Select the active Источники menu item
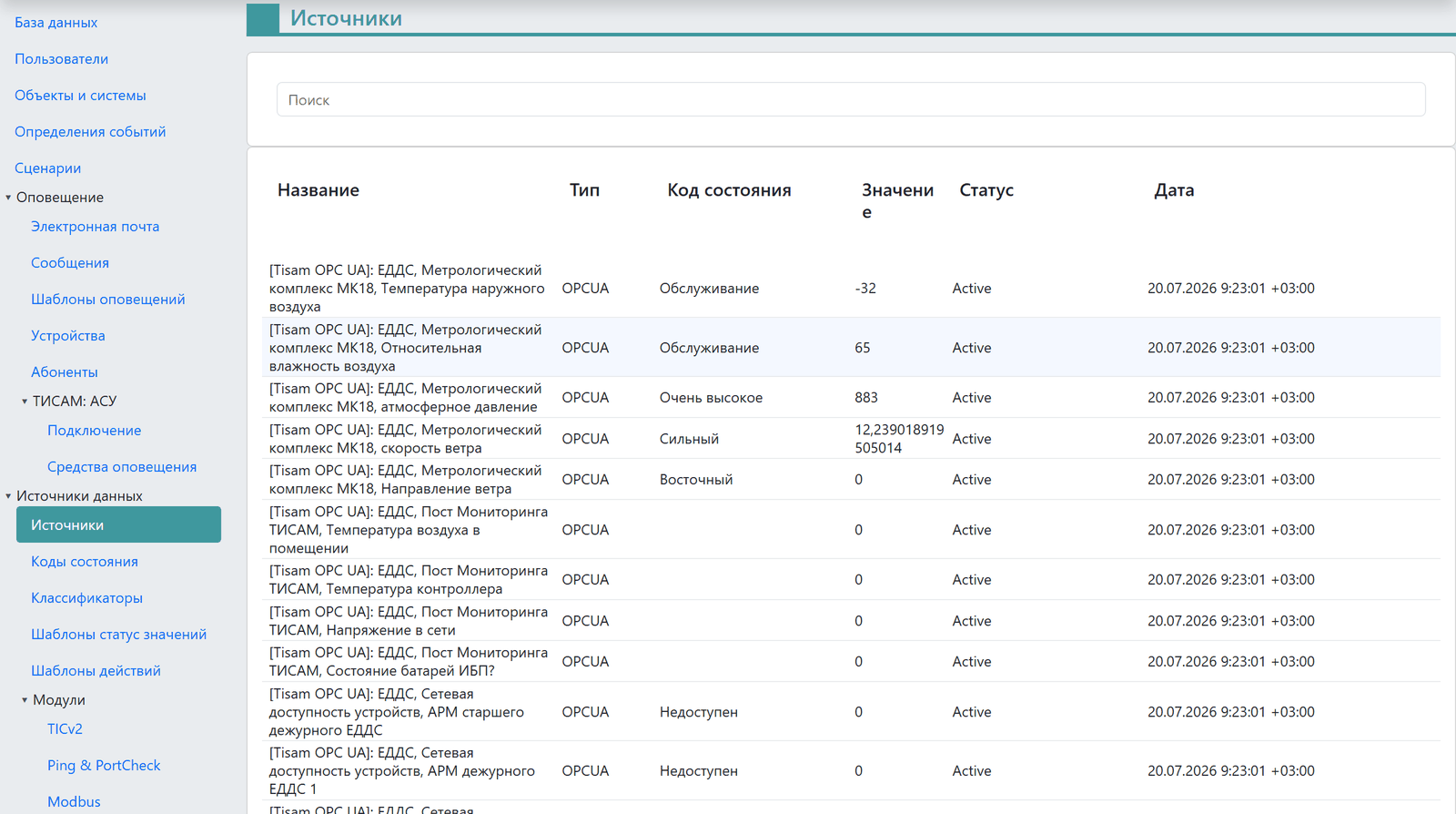Image resolution: width=1456 pixels, height=814 pixels. pyautogui.click(x=118, y=524)
